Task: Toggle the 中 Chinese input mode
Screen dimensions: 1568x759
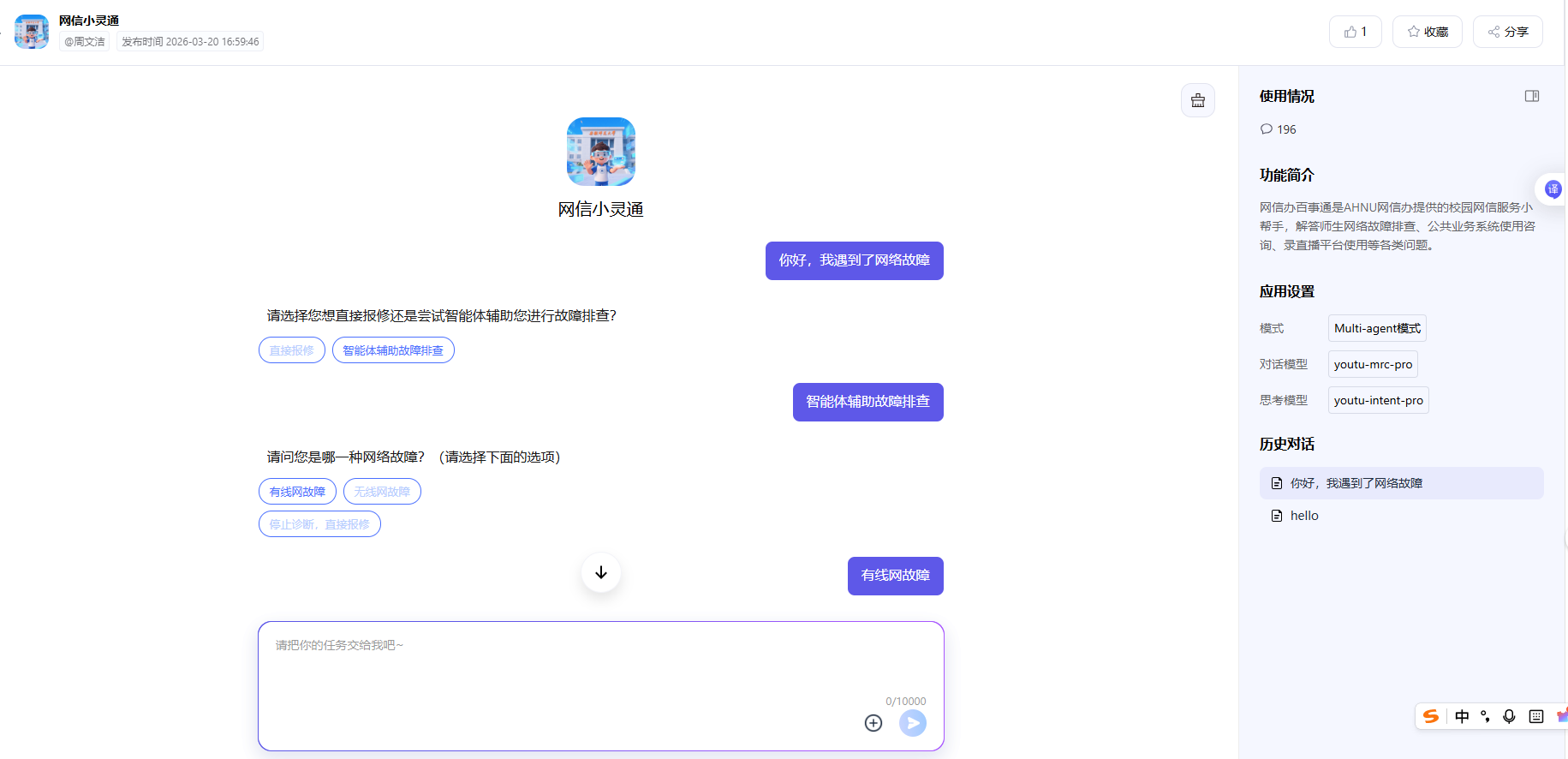Action: tap(1462, 716)
